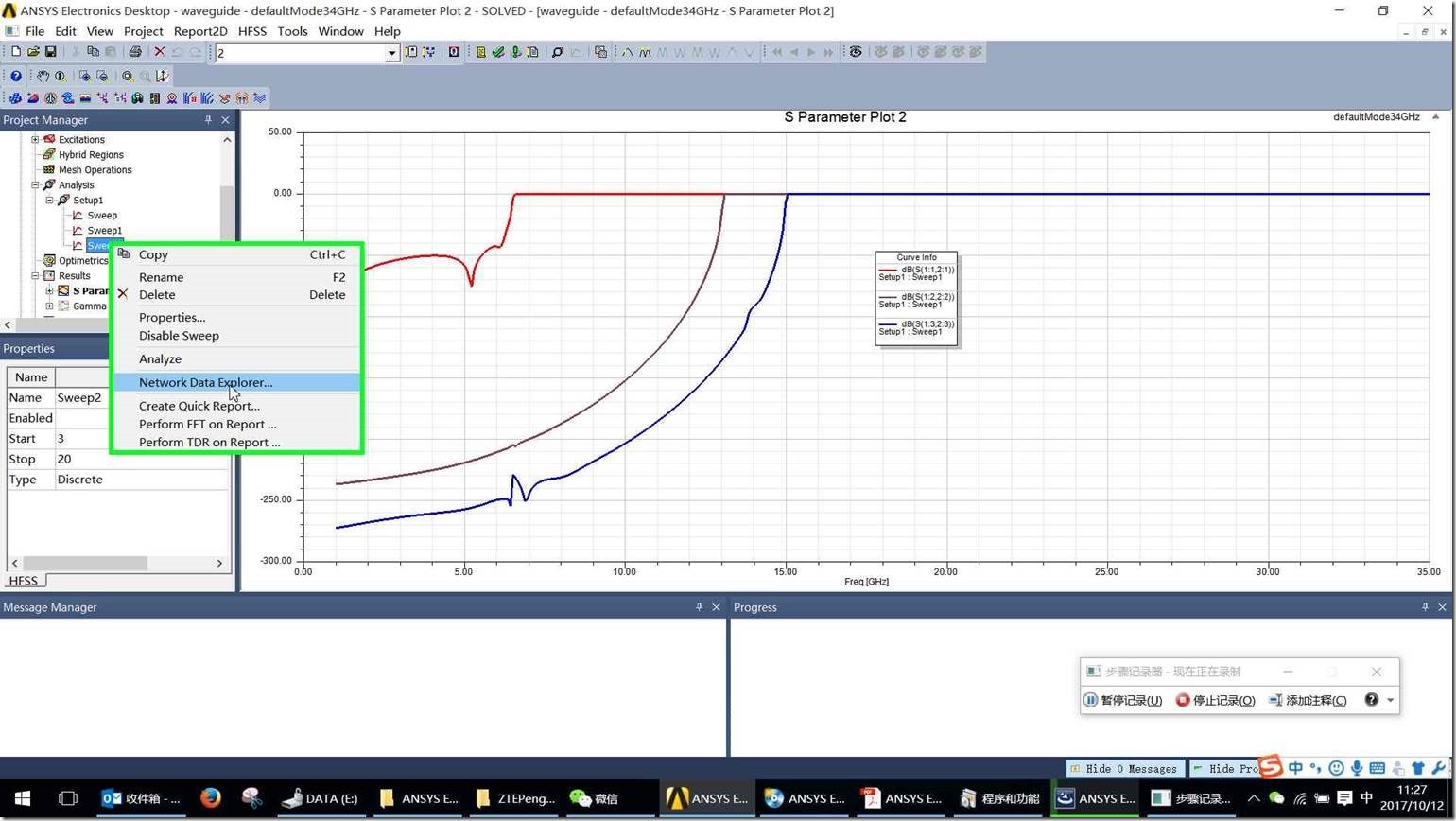Screen dimensions: 1456x821
Task: Click the red X delete toolbar icon
Action: [159, 52]
